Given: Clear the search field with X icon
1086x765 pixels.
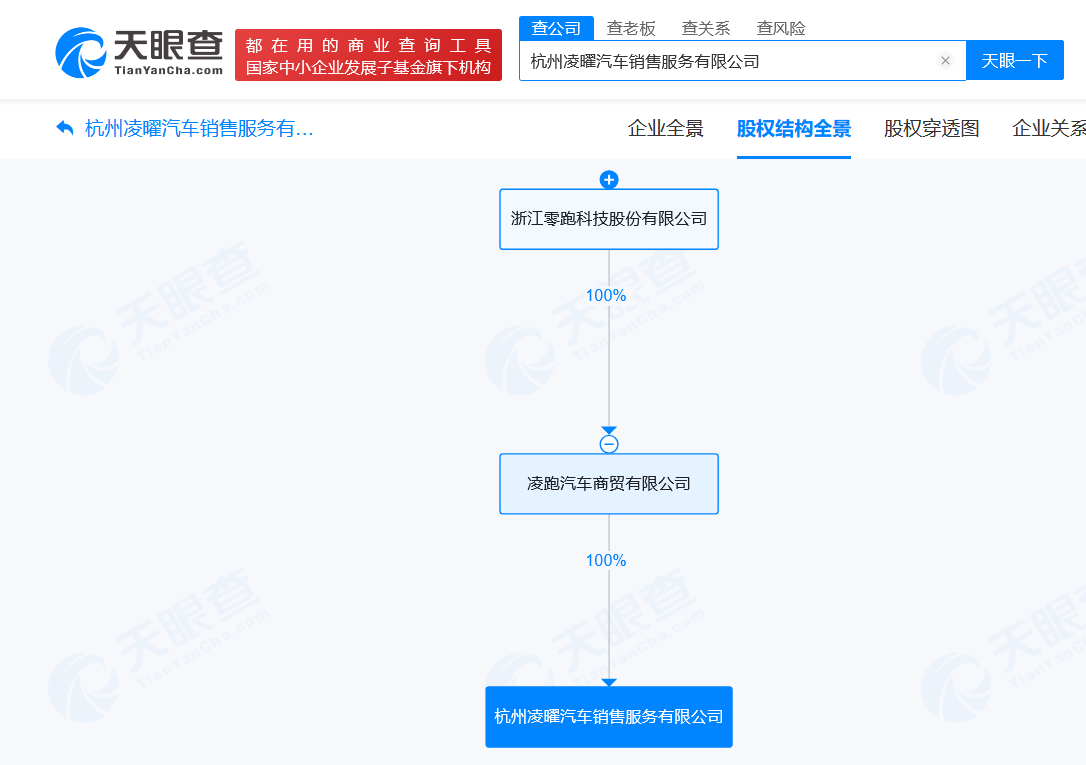Looking at the screenshot, I should (945, 61).
